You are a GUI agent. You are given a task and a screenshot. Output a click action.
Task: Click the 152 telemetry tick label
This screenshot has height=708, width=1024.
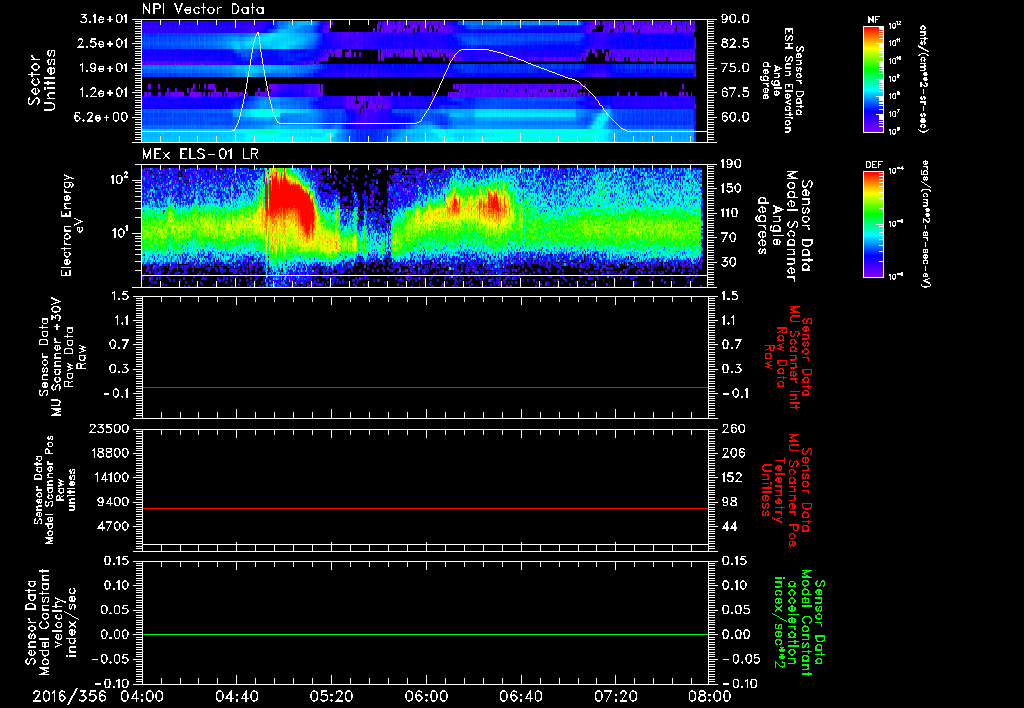(731, 477)
